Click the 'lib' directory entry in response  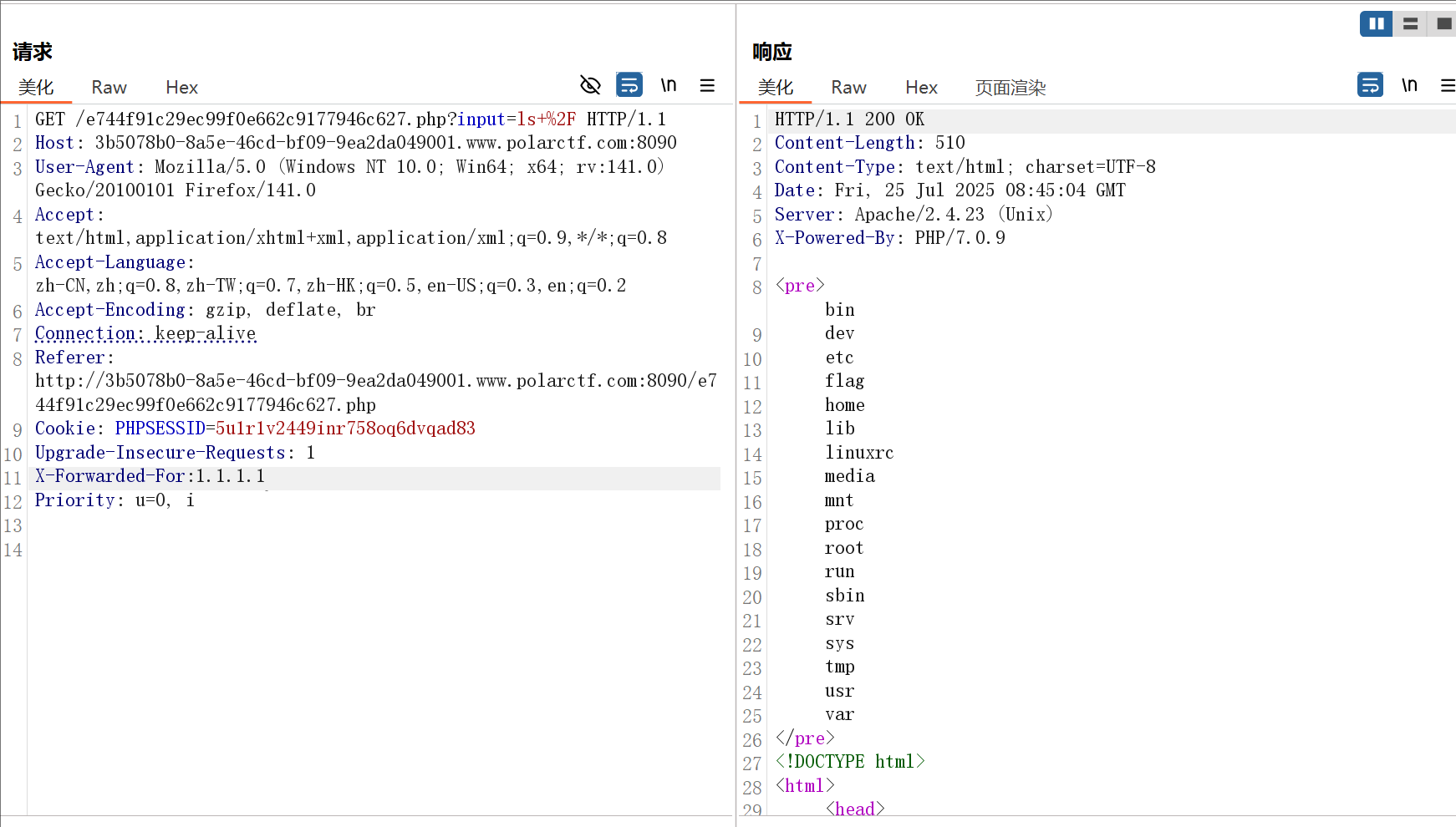[x=840, y=429]
